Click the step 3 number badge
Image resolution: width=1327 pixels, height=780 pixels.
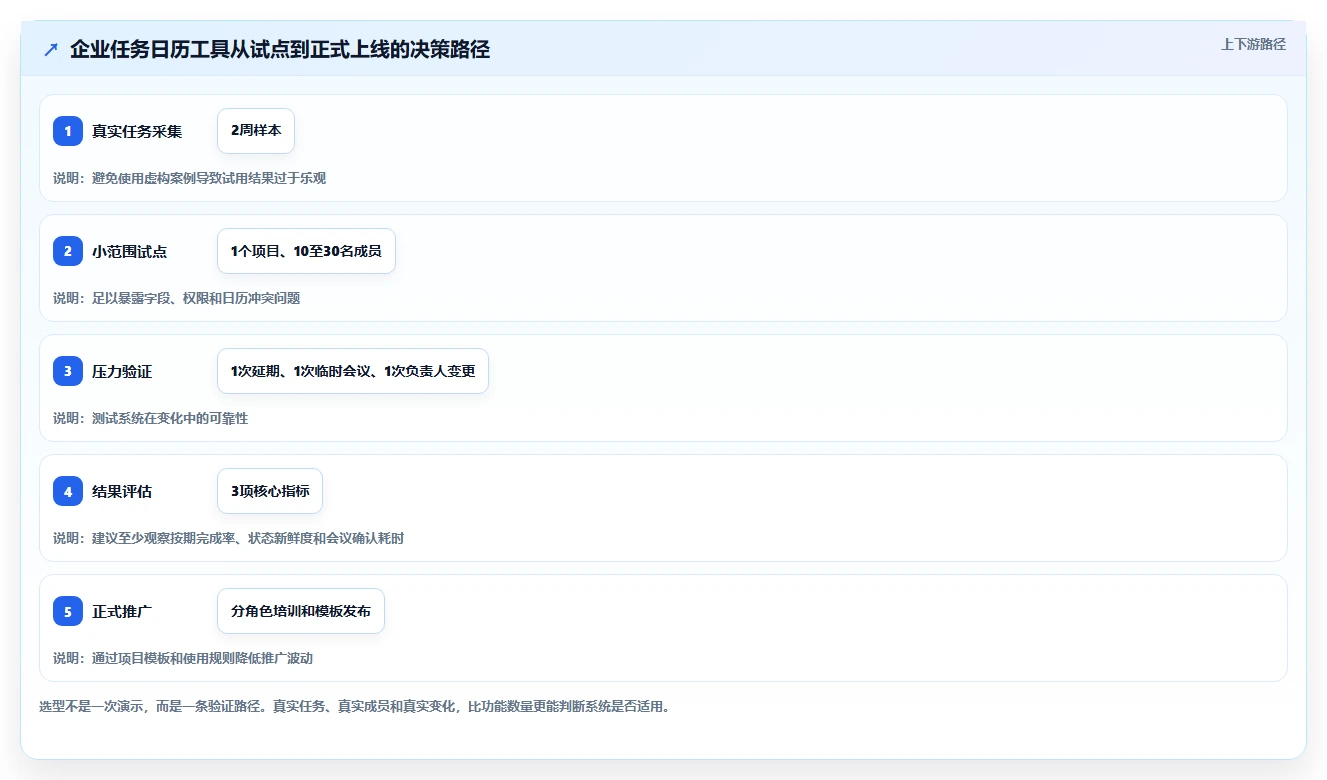(68, 371)
